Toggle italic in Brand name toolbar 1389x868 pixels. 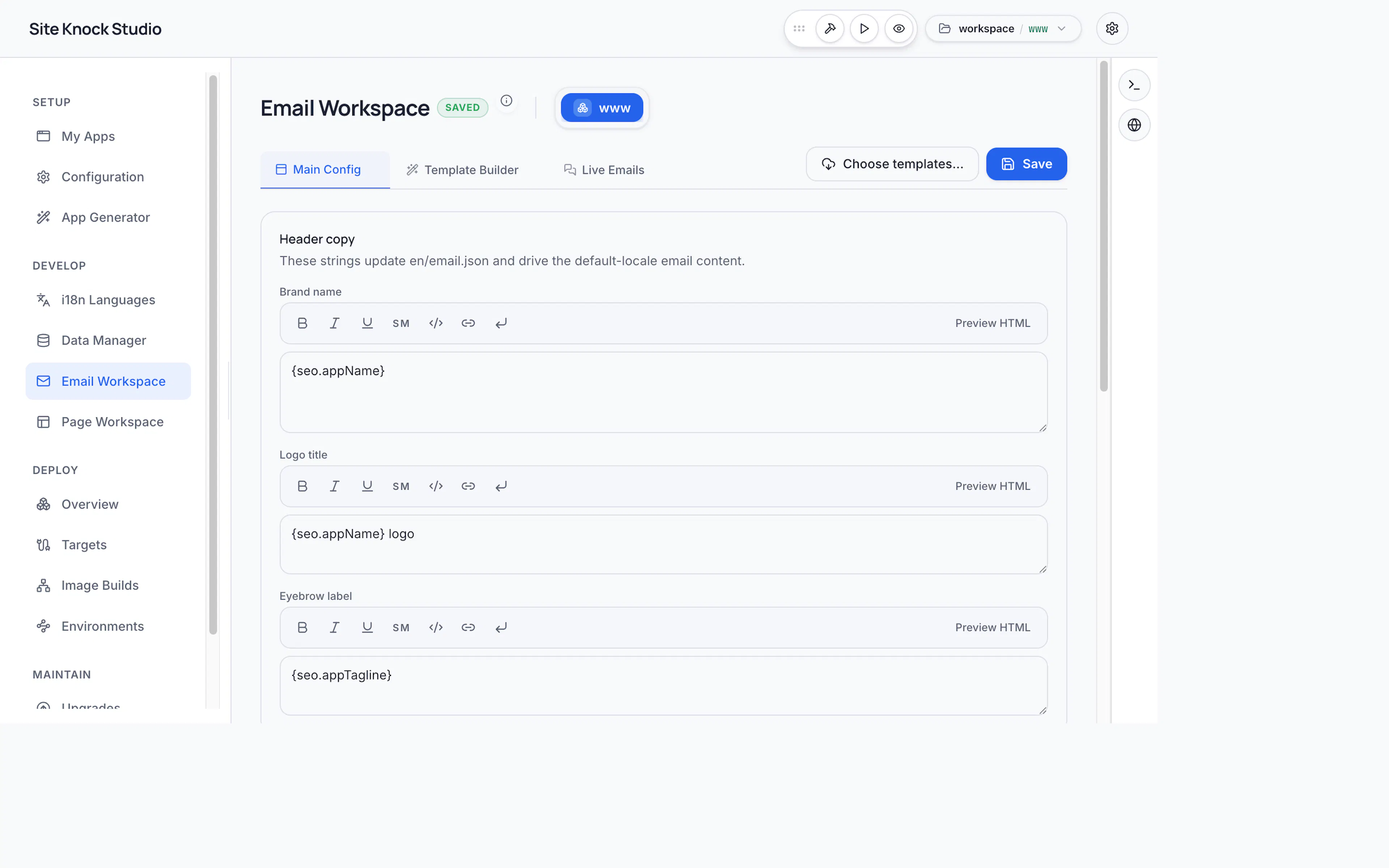tap(334, 323)
